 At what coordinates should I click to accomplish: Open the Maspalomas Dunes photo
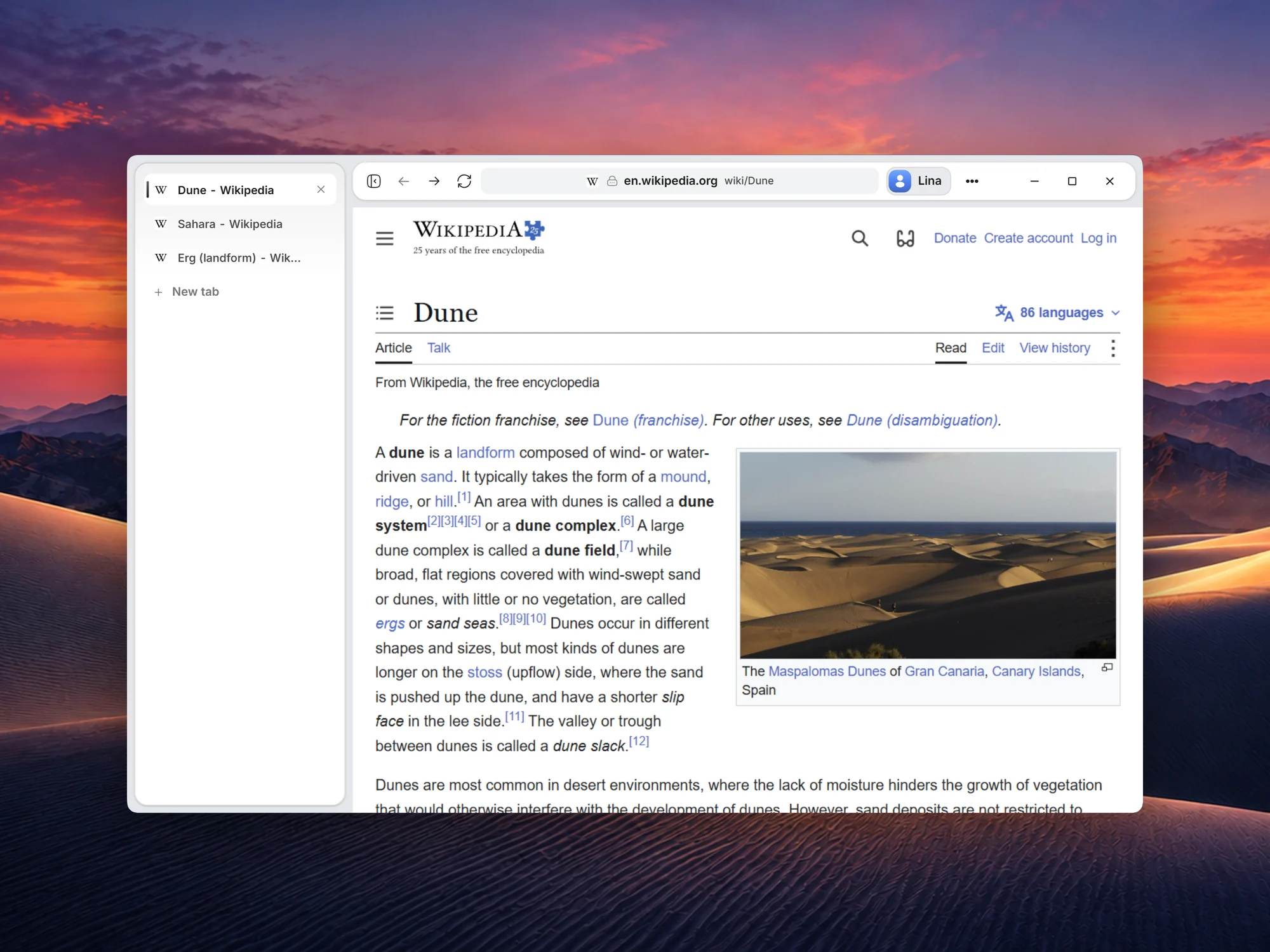tap(928, 555)
